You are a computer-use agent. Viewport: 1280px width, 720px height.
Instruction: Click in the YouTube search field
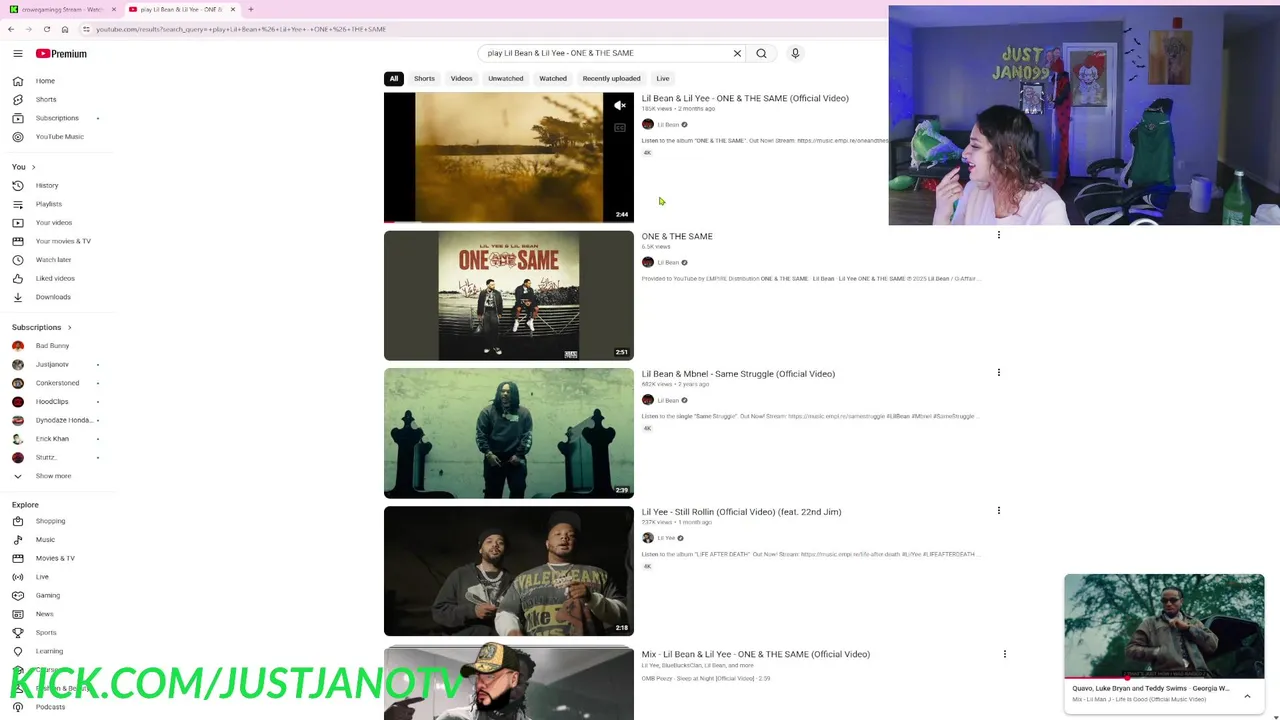(x=605, y=53)
